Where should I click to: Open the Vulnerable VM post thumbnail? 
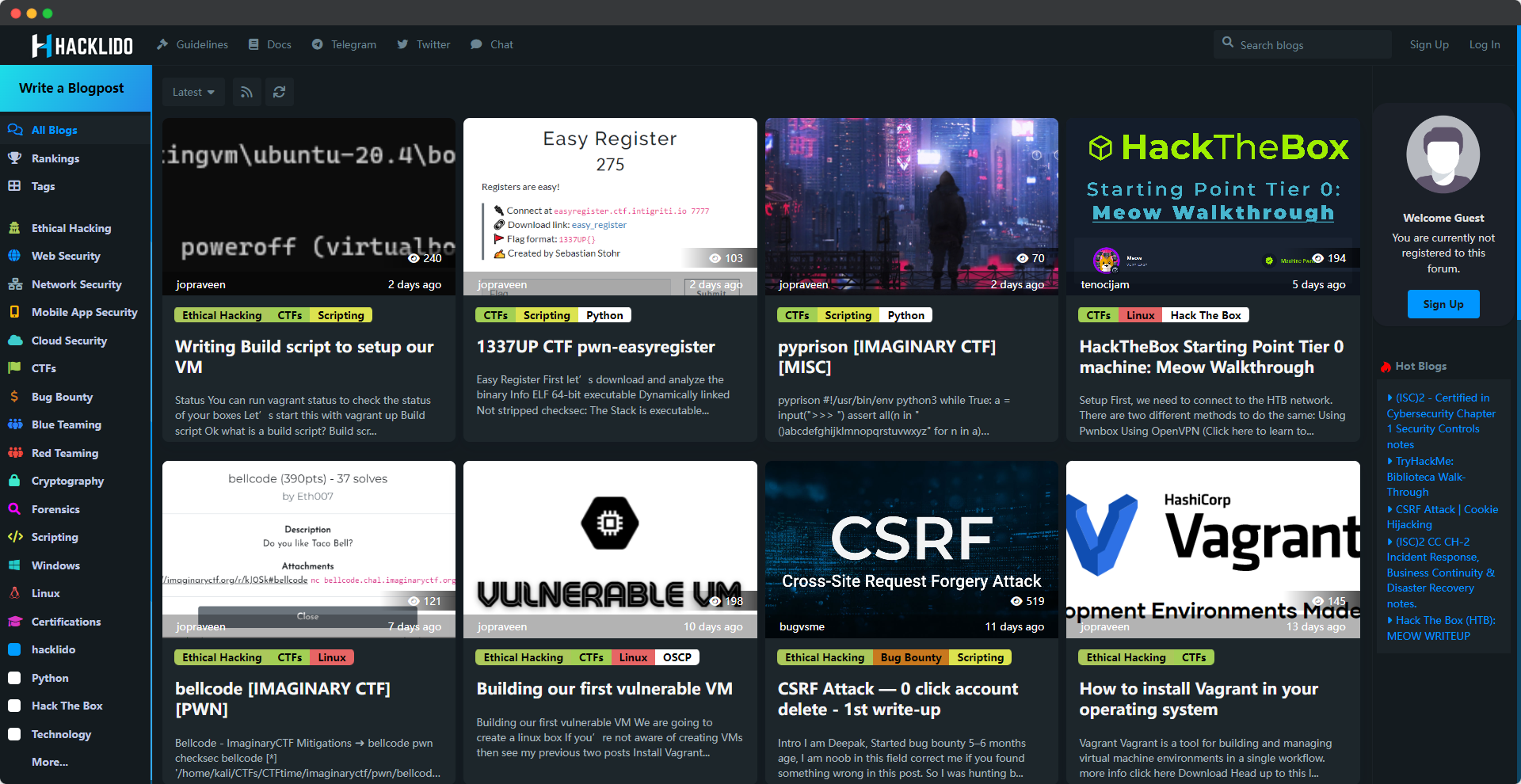pyautogui.click(x=610, y=550)
